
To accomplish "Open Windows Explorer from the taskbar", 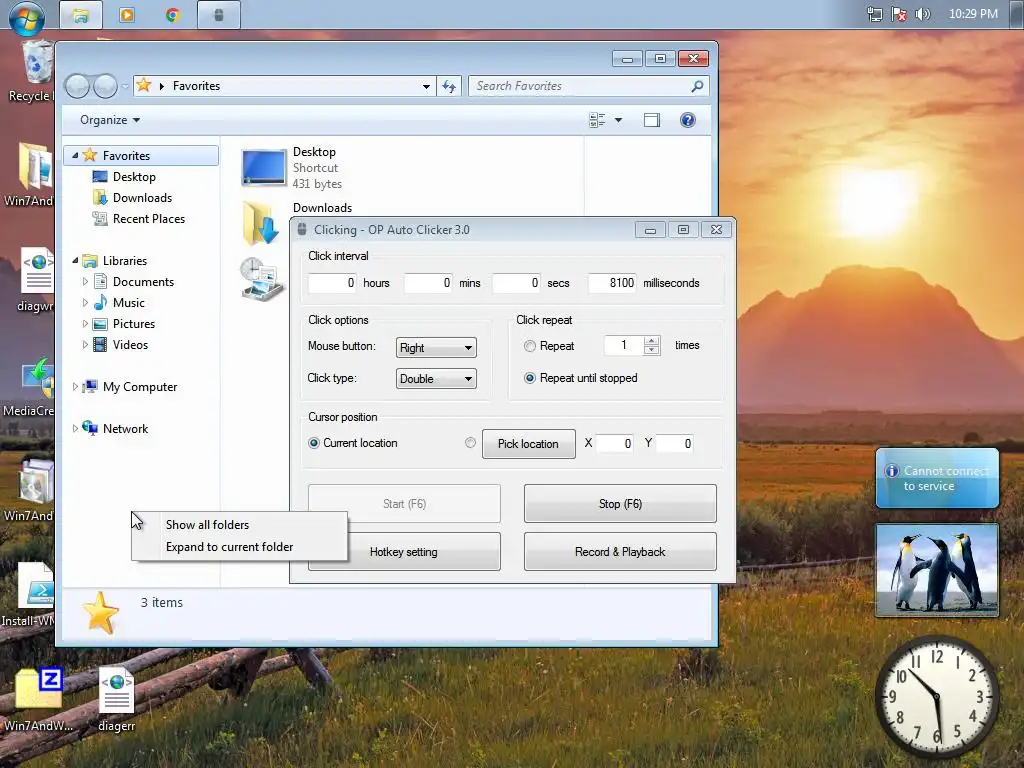I will pos(81,15).
